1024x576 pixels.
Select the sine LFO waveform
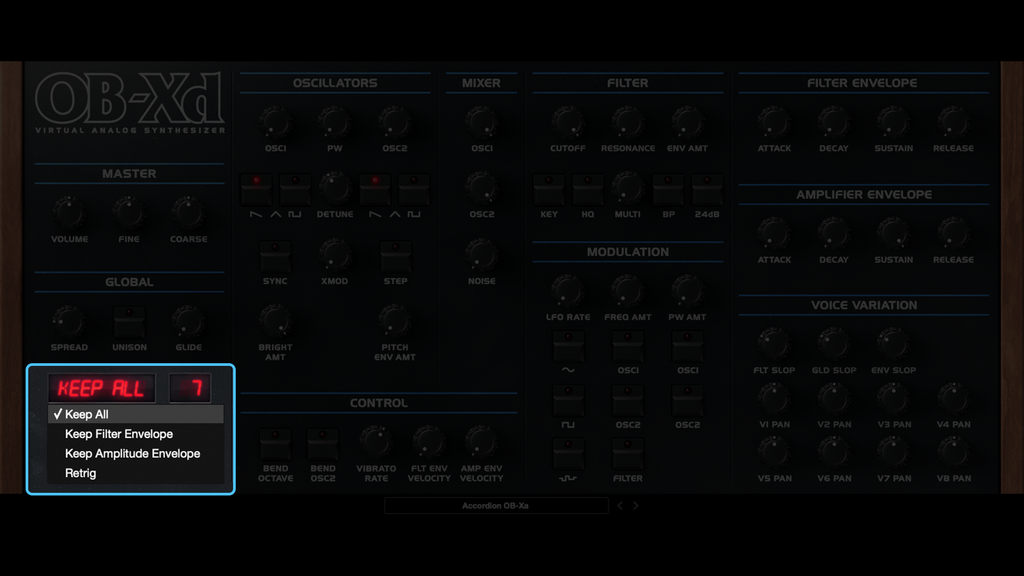click(568, 348)
